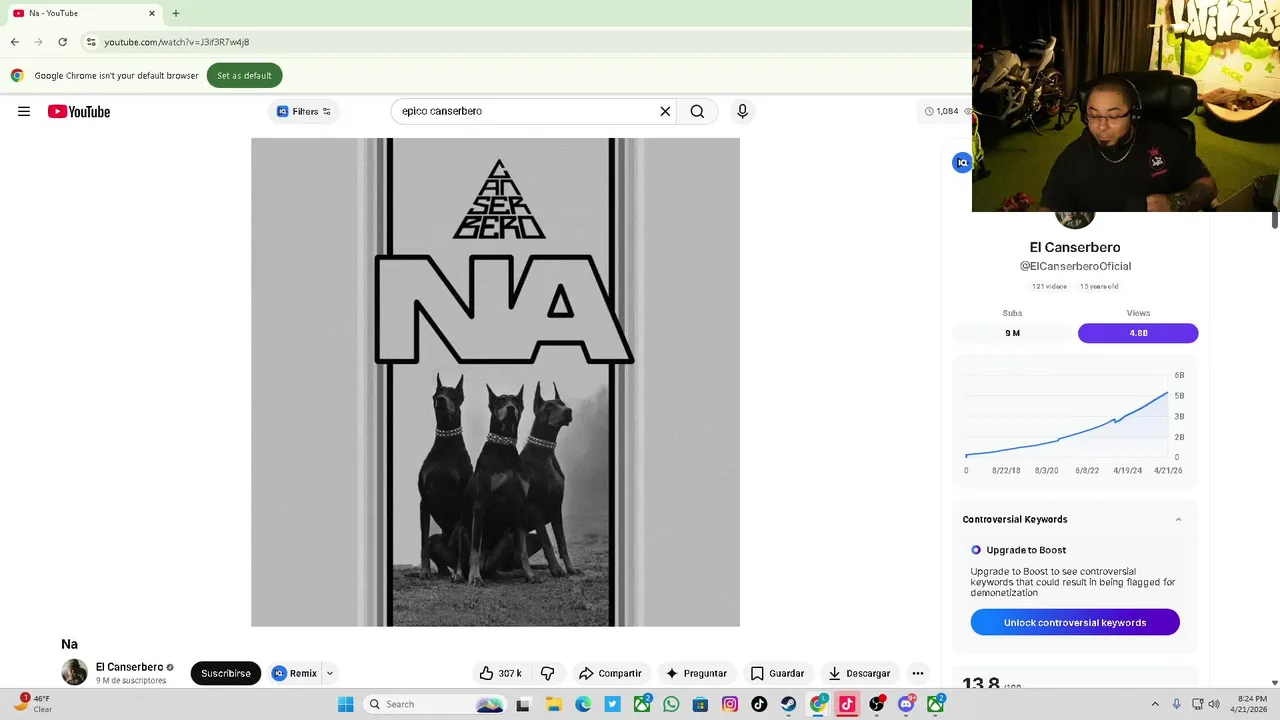View site information icon in address bar
Image resolution: width=1280 pixels, height=720 pixels.
(x=91, y=42)
